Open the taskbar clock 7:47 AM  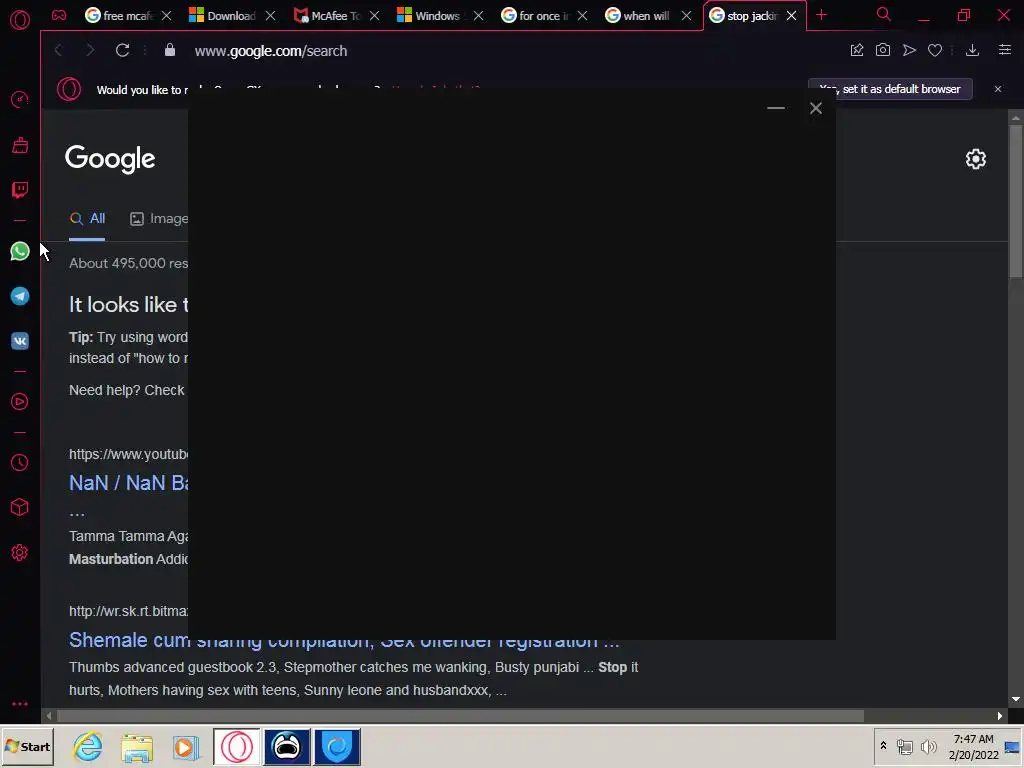(x=973, y=746)
